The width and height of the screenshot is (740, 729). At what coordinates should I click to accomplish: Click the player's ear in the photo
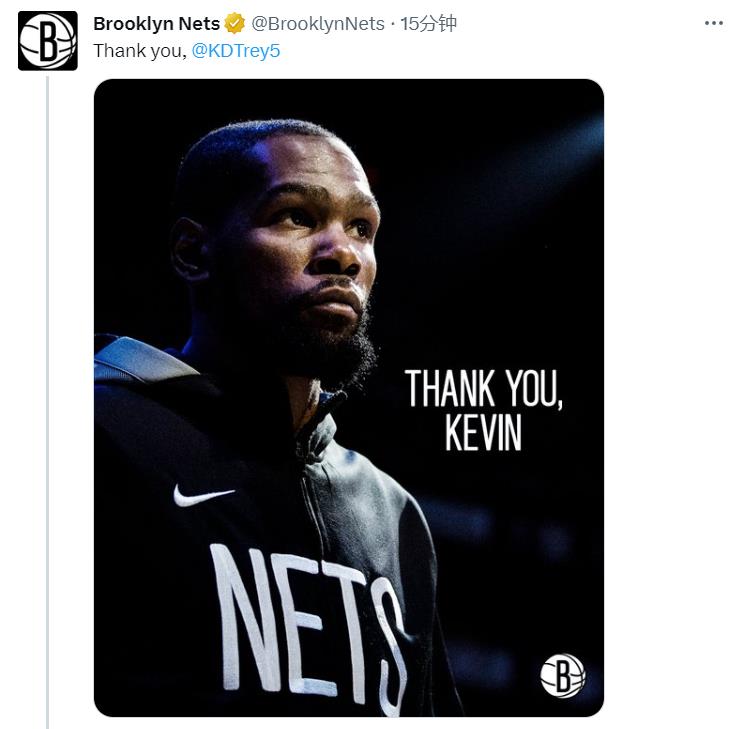(188, 247)
